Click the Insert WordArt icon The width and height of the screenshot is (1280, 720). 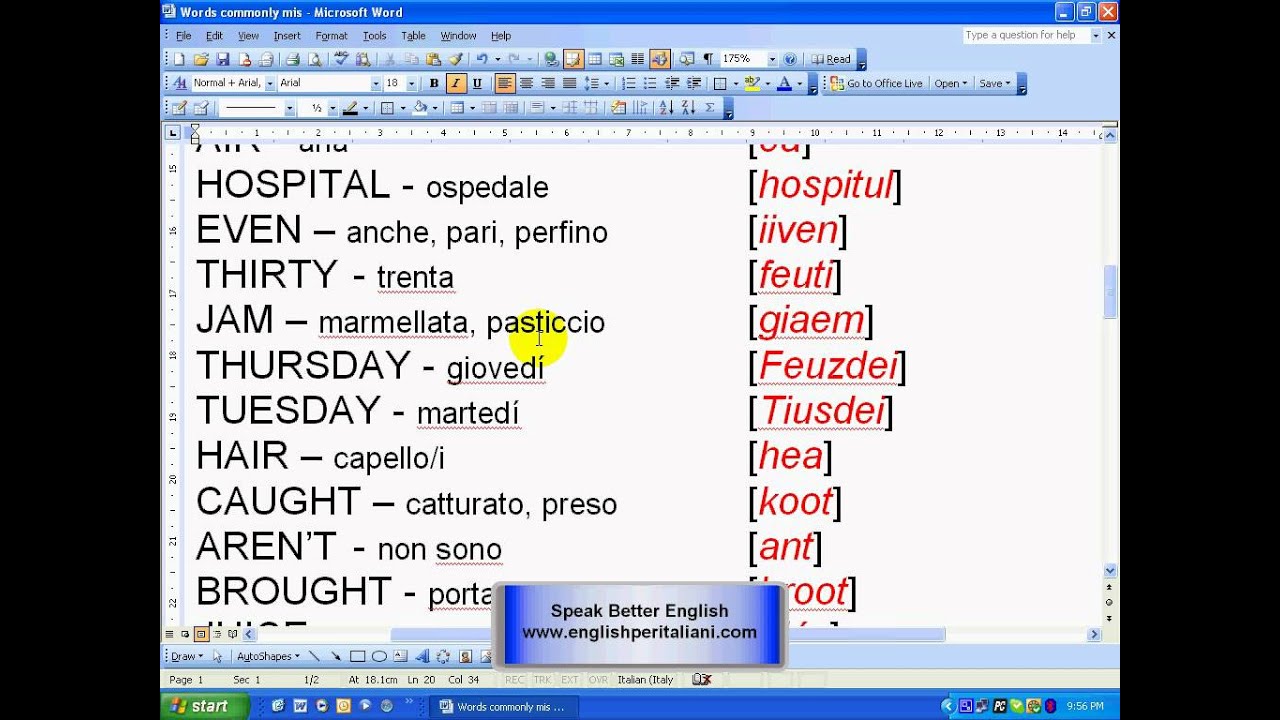pos(421,656)
